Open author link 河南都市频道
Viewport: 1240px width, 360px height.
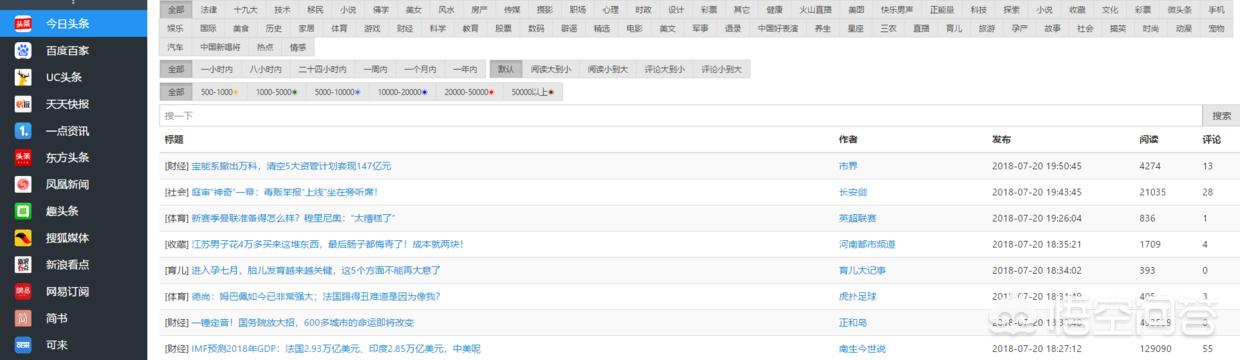tap(867, 244)
